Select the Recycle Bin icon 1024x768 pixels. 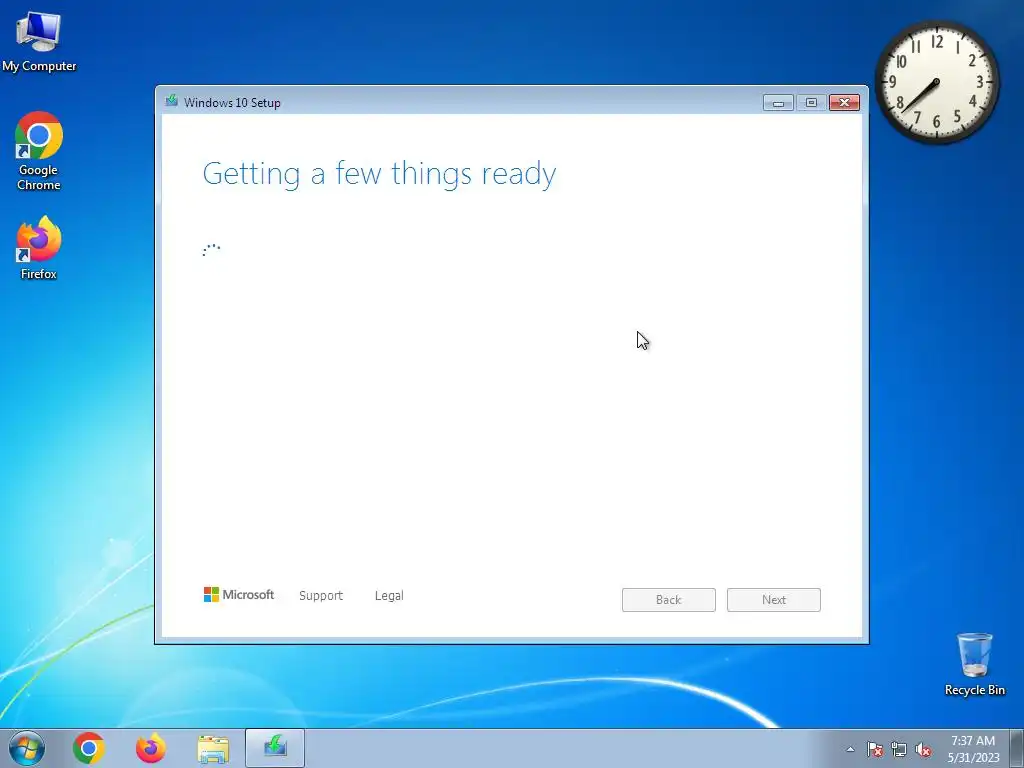pyautogui.click(x=974, y=664)
